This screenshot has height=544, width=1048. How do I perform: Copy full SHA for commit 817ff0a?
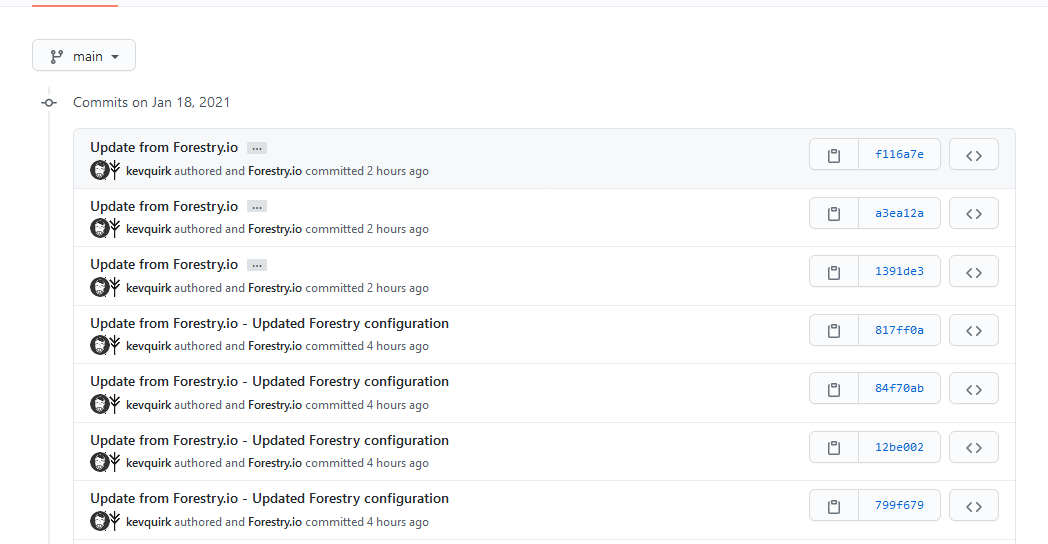[833, 330]
